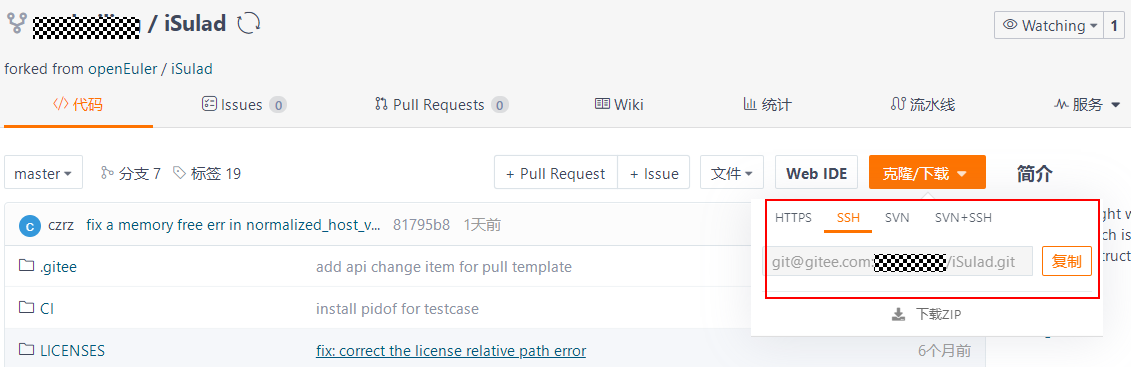The image size is (1131, 376).
Task: Open commit 'add api change item for pull template'
Action: point(444,266)
